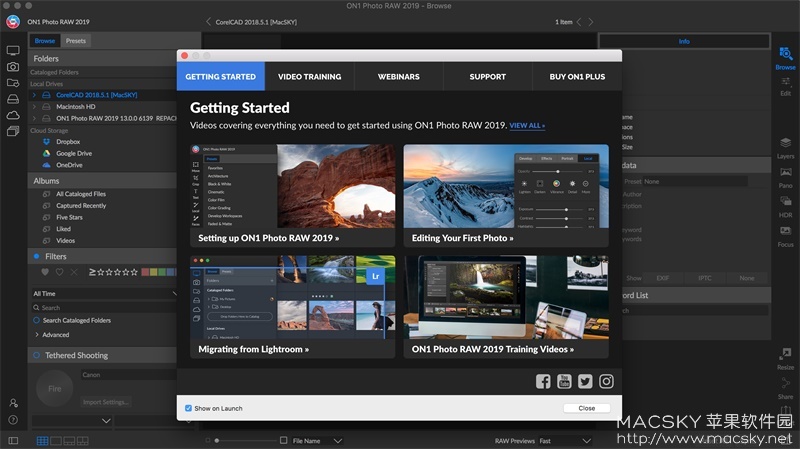
Task: Click the camera icon in left strip
Action: pos(13,67)
